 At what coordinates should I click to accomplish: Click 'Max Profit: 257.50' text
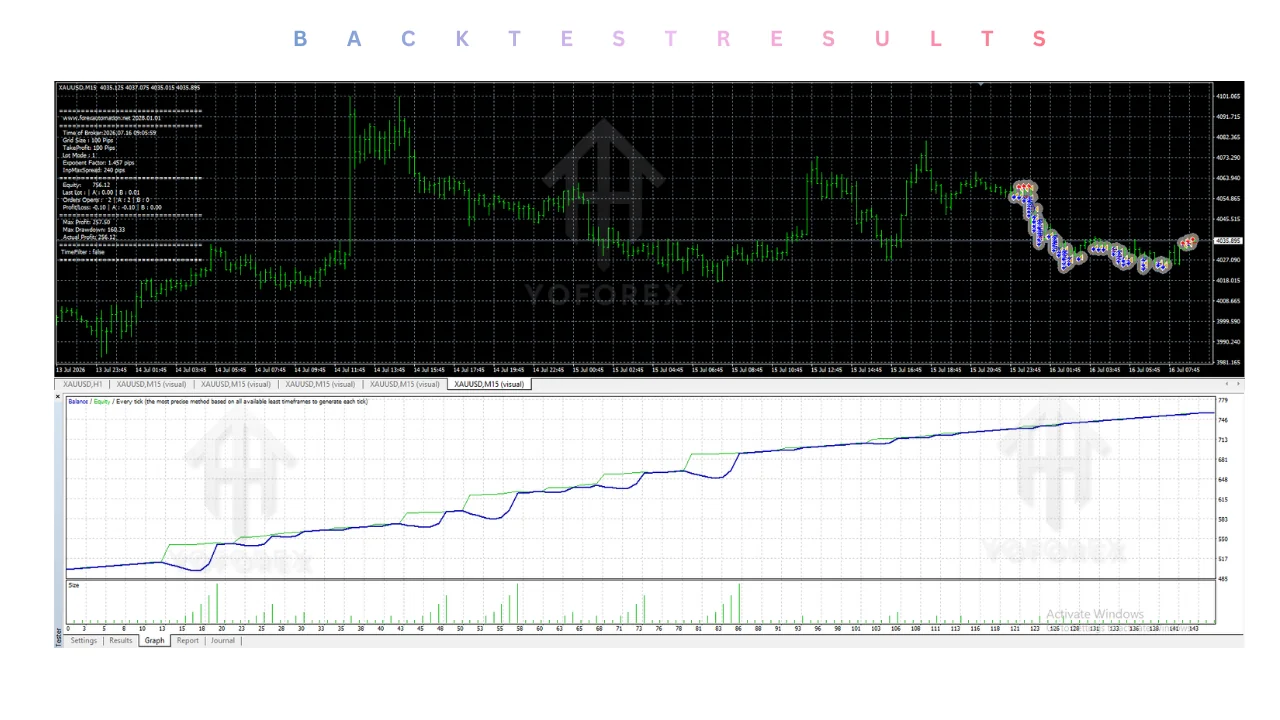(x=87, y=222)
